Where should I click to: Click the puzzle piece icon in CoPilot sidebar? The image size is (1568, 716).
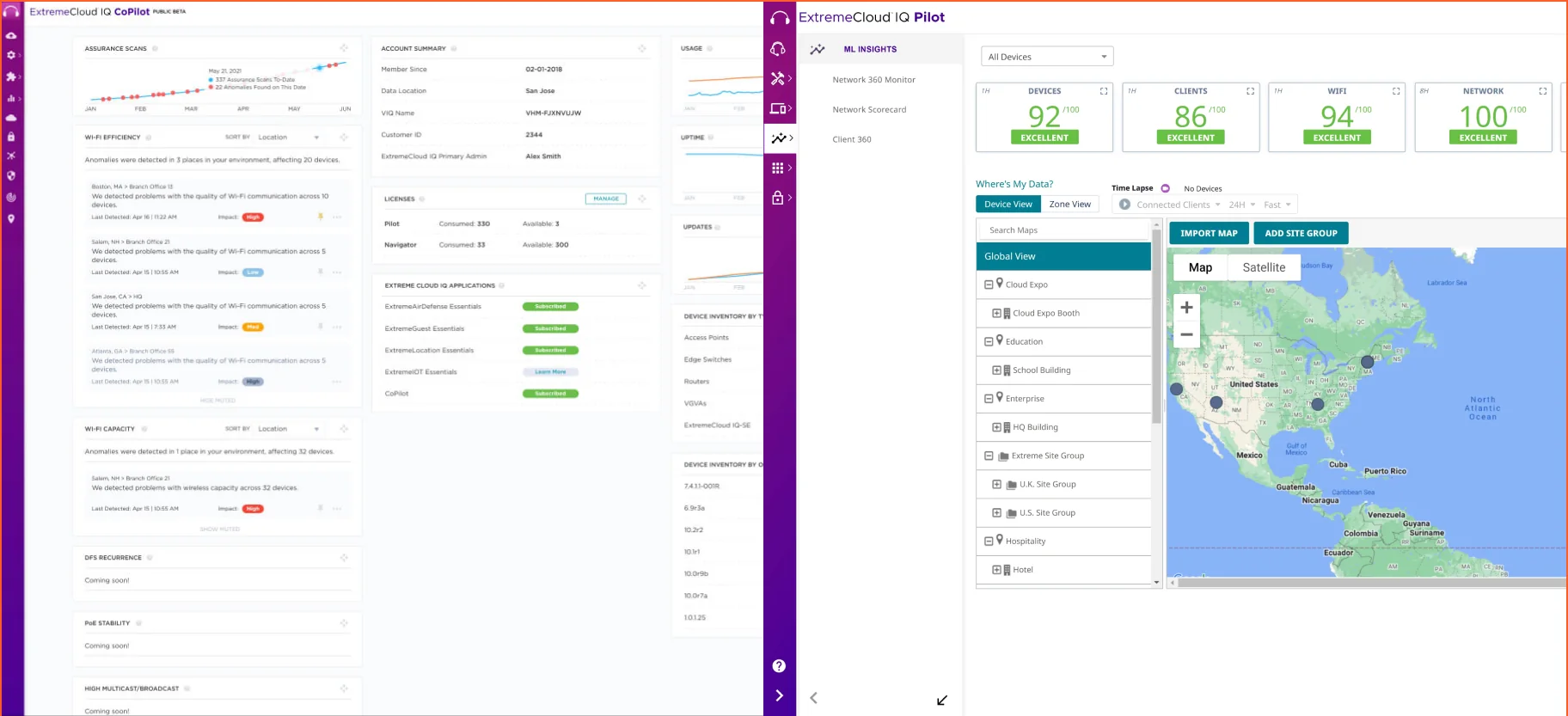11,76
